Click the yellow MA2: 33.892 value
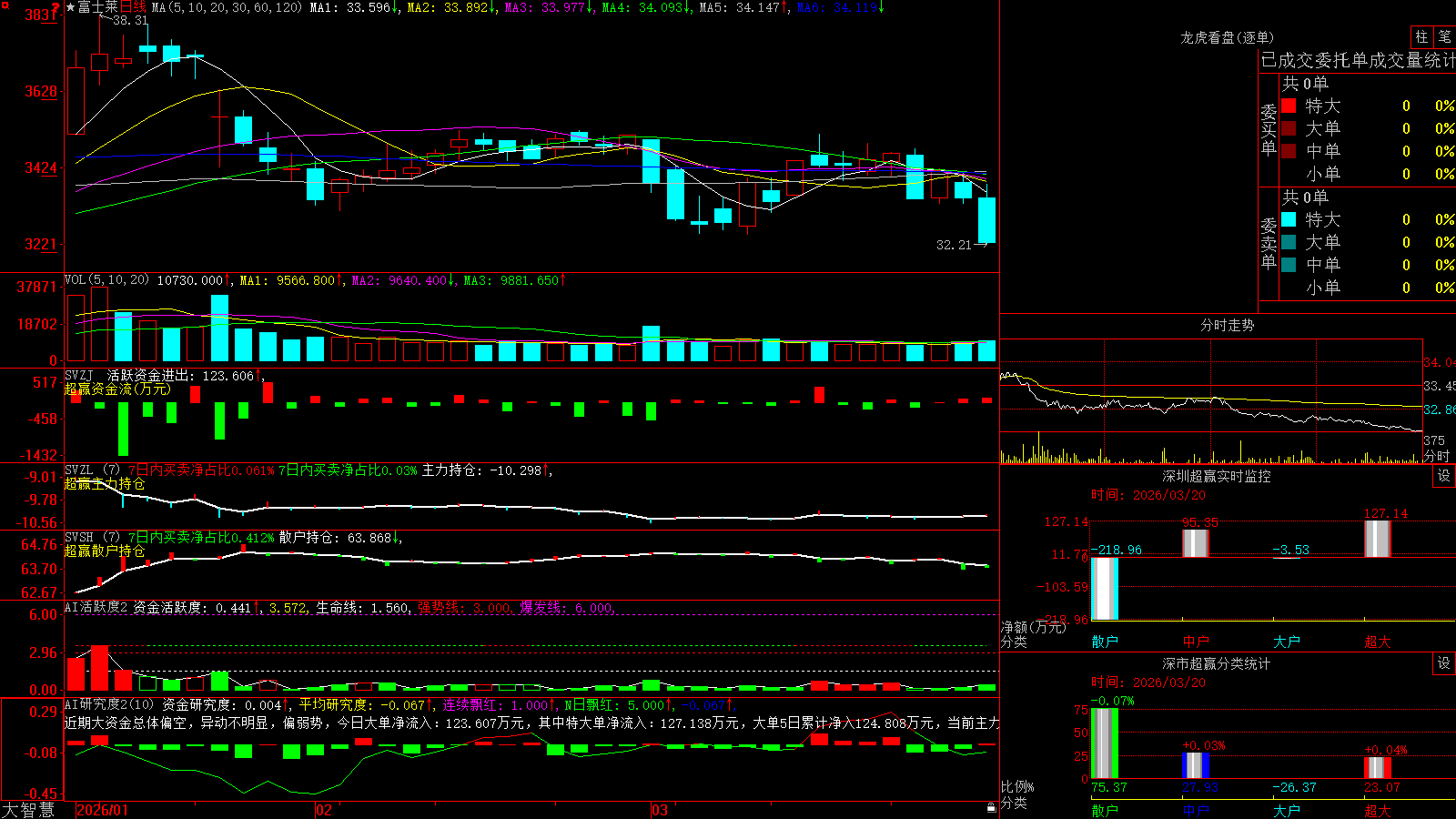This screenshot has width=1456, height=819. click(451, 7)
